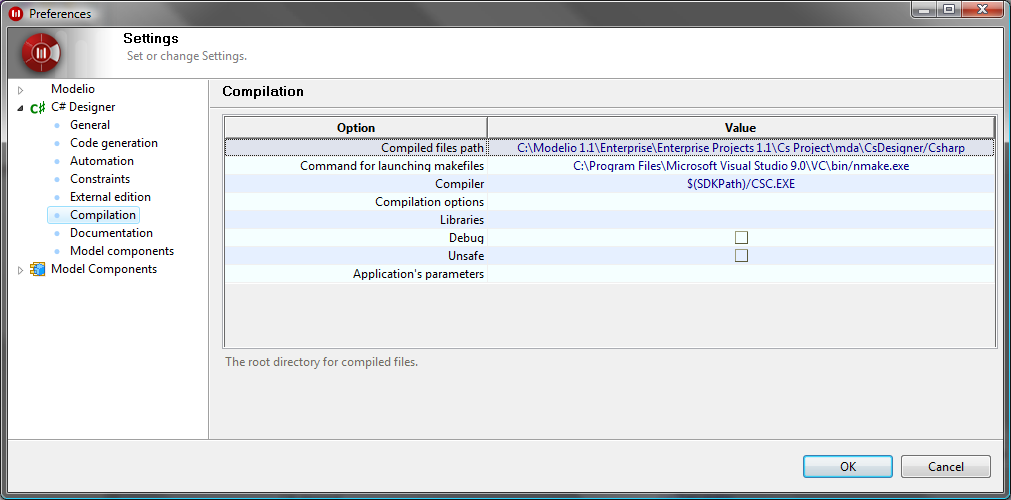Click the Application's parameters value cell
Screen dimensions: 1011x500
(x=741, y=274)
